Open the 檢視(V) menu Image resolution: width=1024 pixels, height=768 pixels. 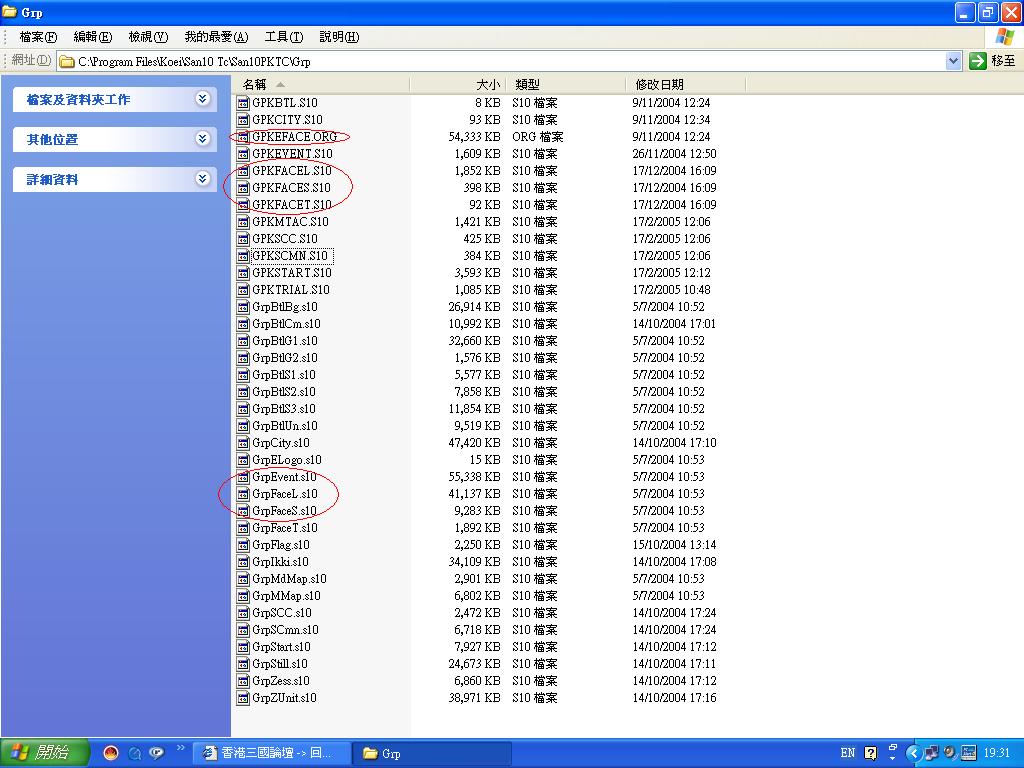click(148, 37)
